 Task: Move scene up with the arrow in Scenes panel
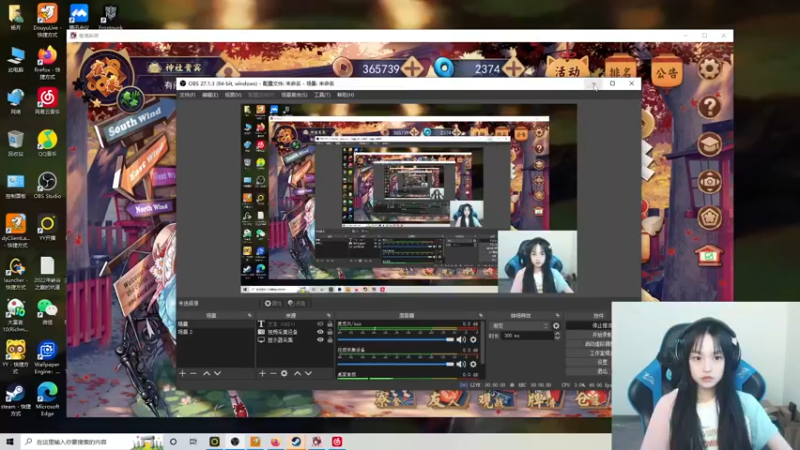[x=206, y=373]
